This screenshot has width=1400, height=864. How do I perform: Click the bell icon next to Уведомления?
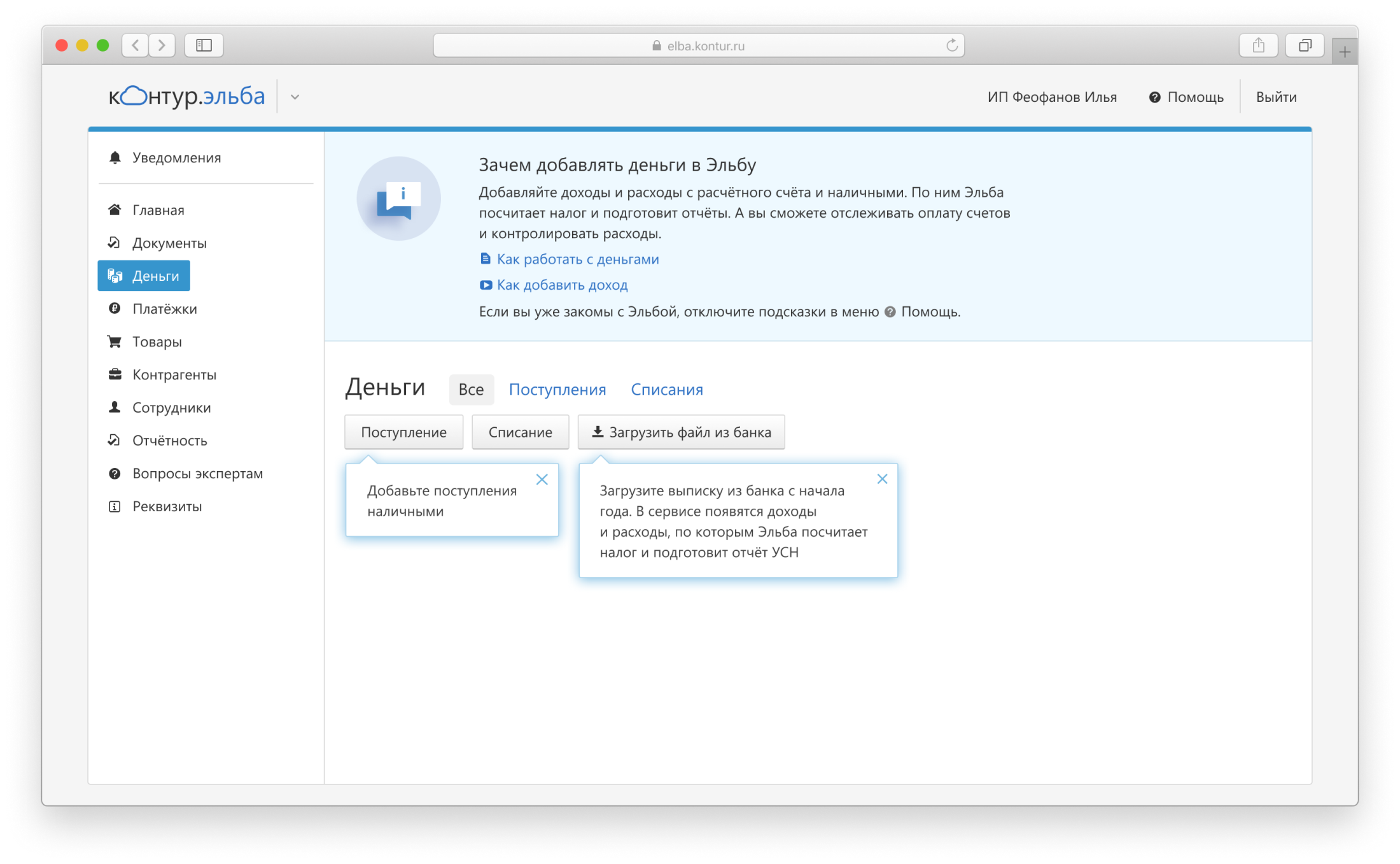pos(115,158)
